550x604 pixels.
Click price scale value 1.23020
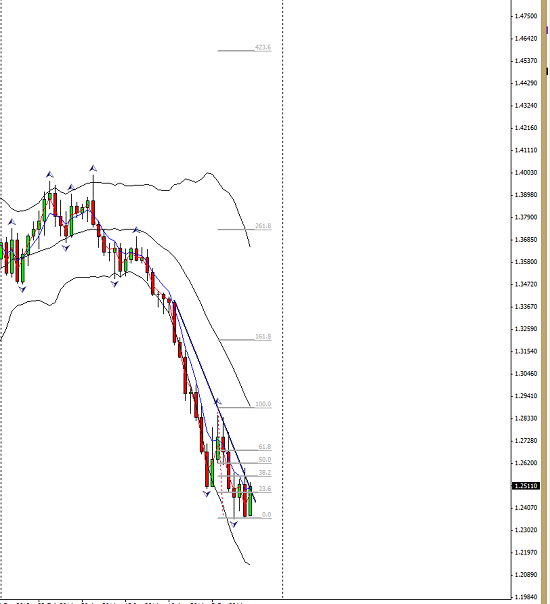click(526, 530)
